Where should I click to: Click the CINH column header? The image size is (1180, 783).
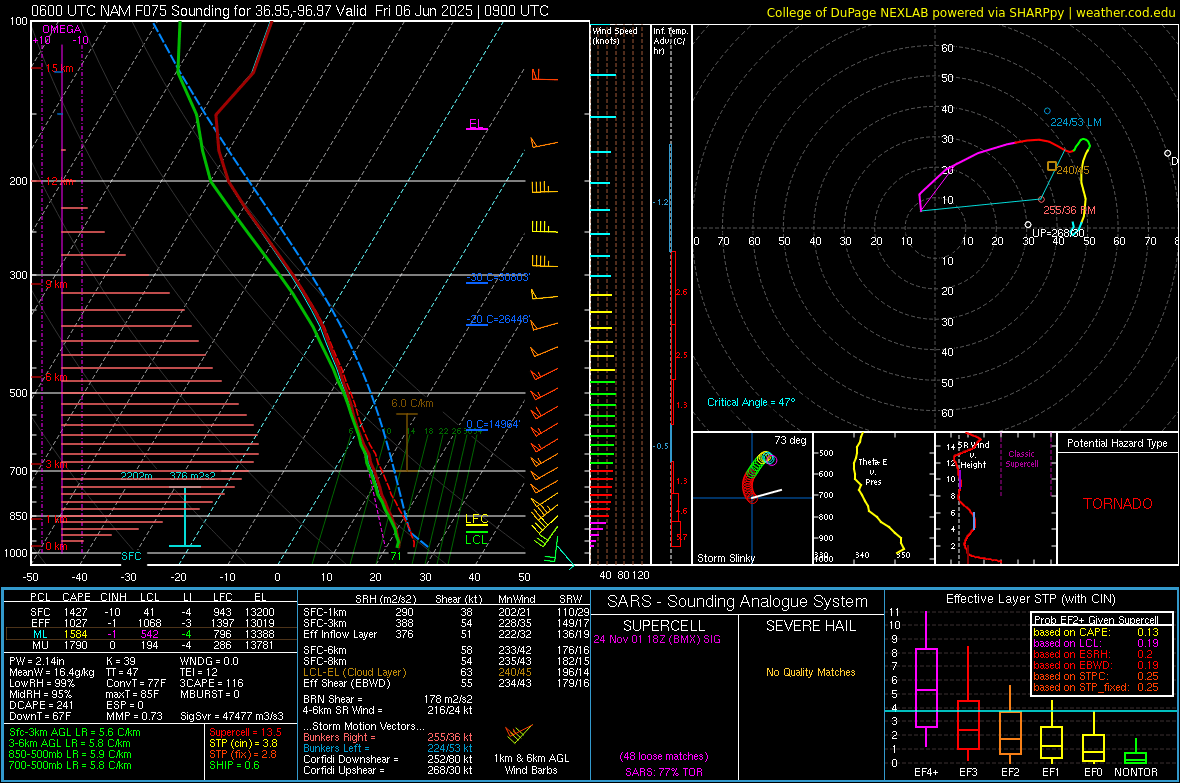[114, 598]
